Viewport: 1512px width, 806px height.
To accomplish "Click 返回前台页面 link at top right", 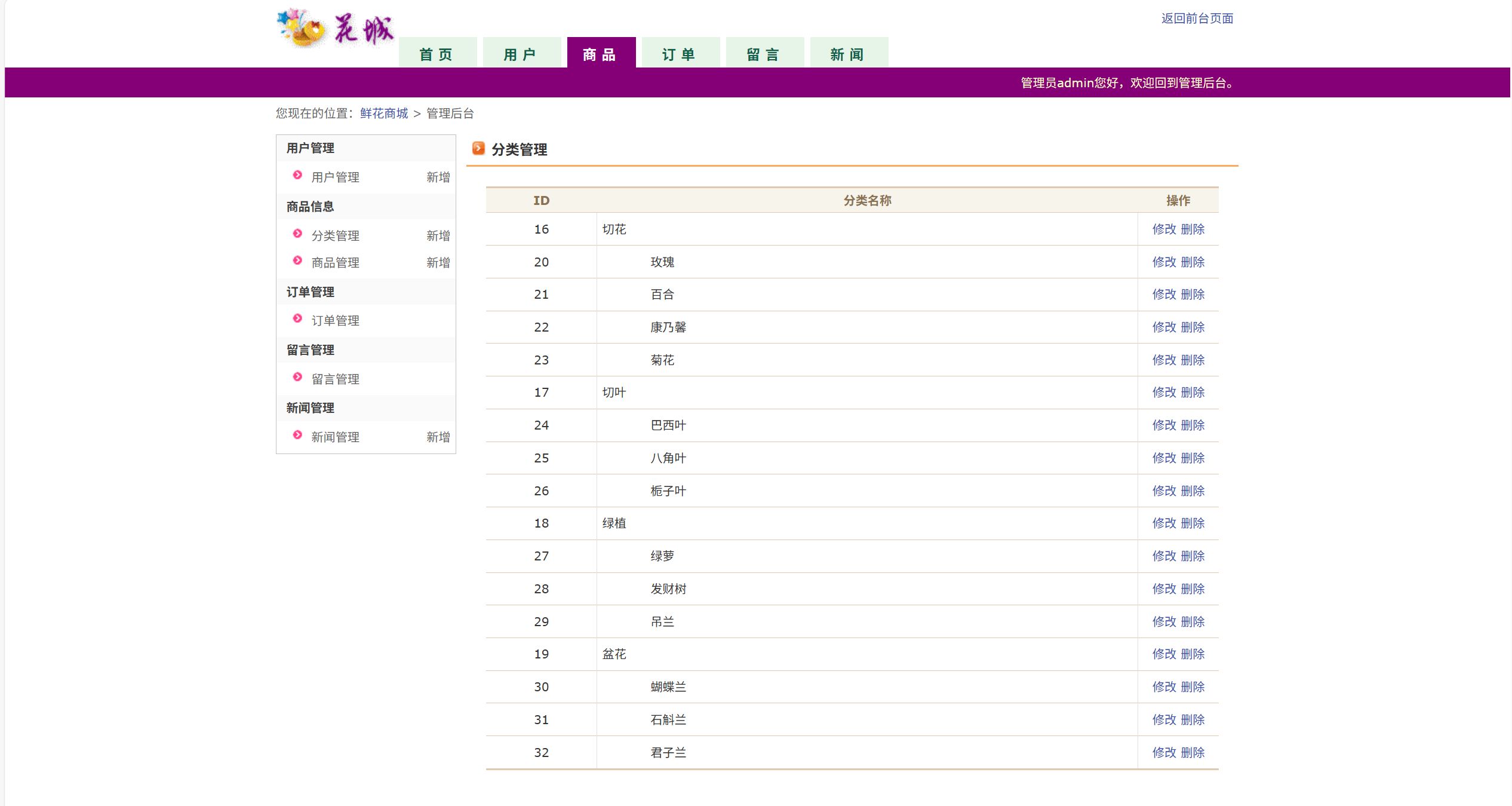I will 1197,19.
